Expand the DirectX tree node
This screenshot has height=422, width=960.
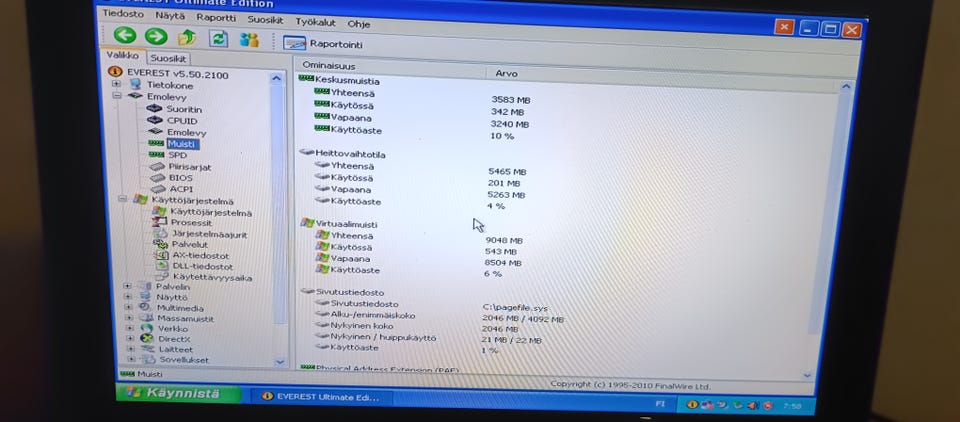click(x=130, y=338)
